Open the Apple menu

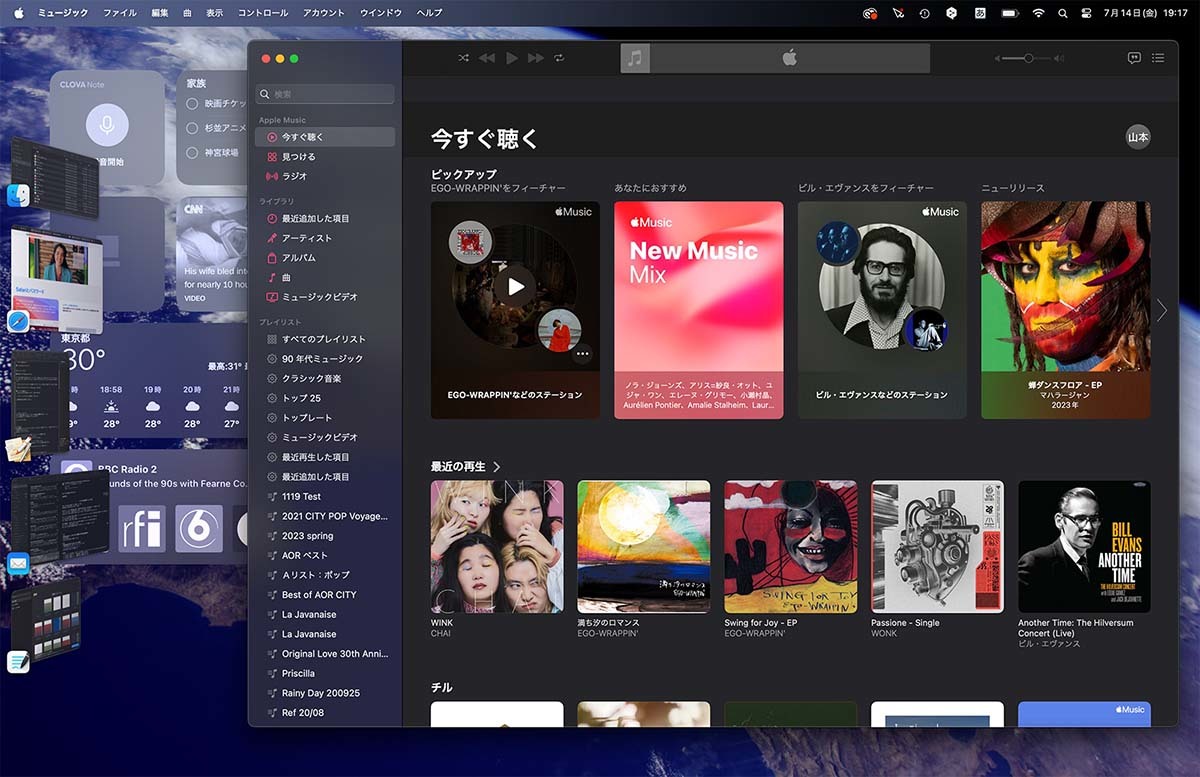point(18,13)
